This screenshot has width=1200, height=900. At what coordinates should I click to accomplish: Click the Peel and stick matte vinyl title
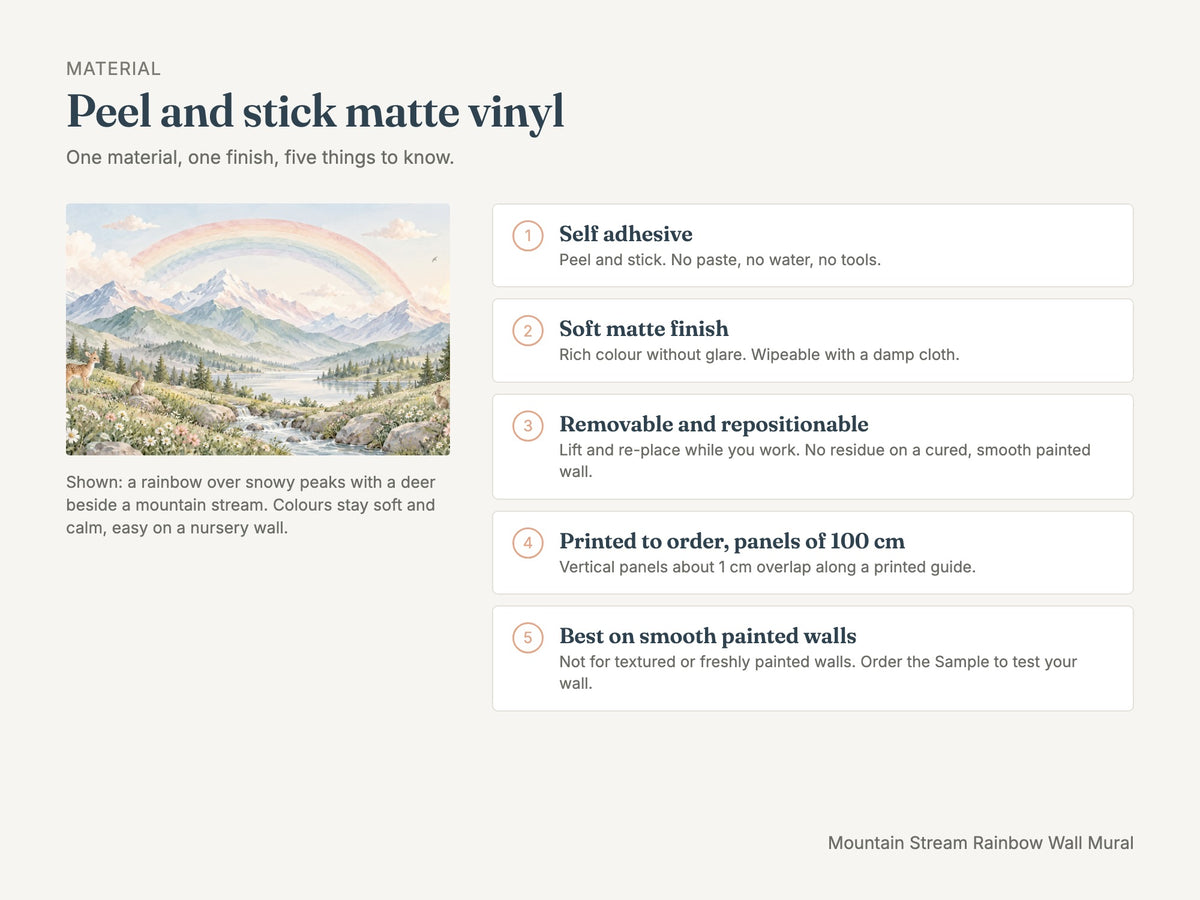(x=315, y=112)
